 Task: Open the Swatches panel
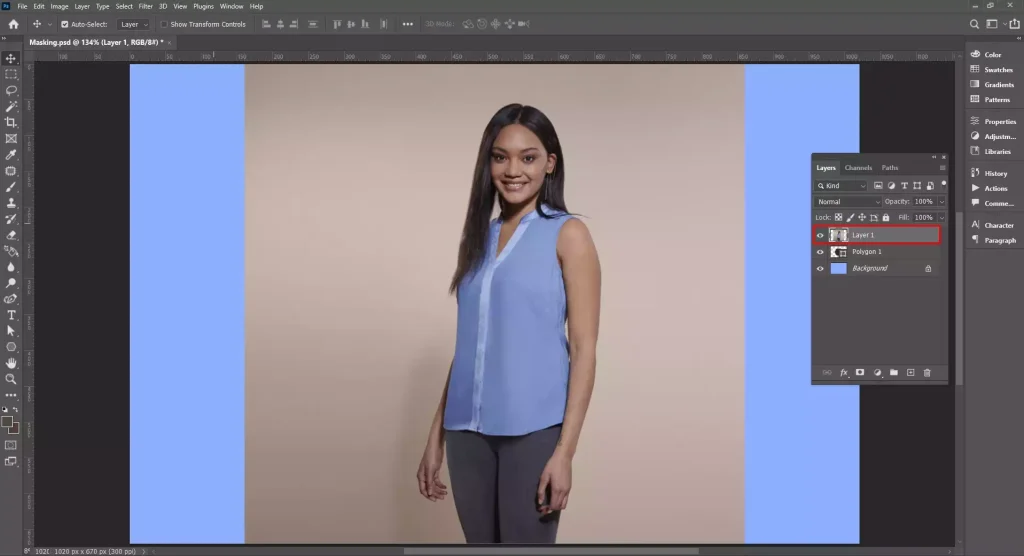click(991, 70)
